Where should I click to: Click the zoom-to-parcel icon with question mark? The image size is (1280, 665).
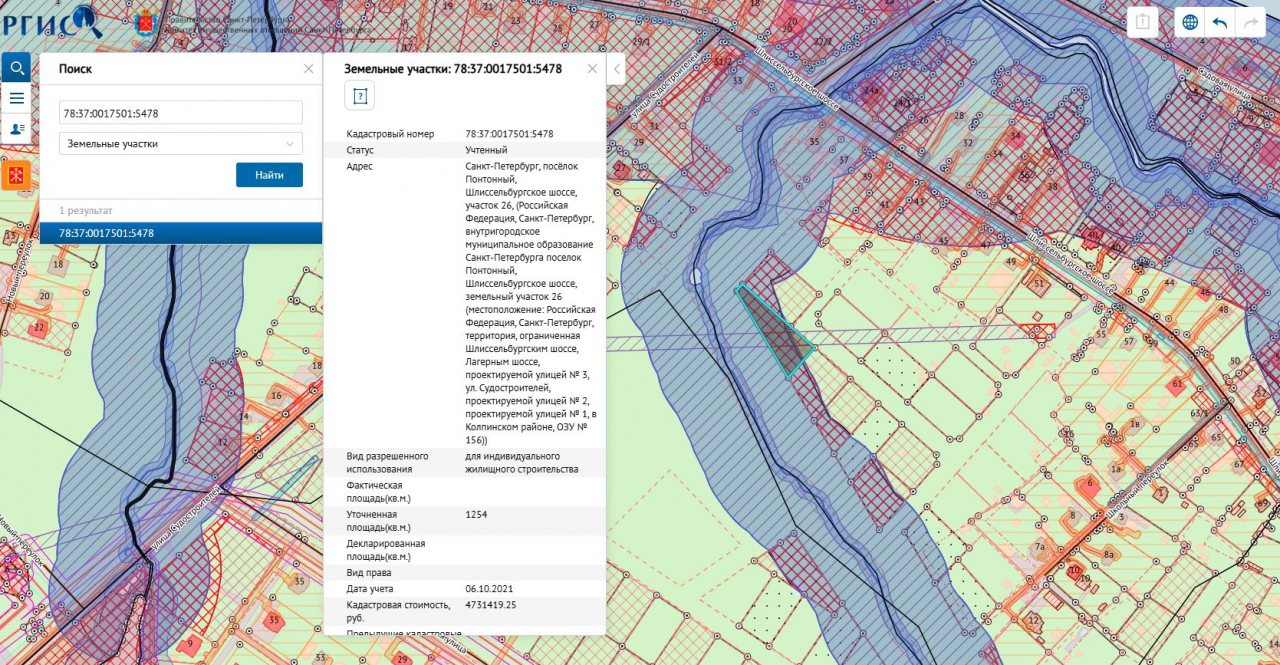[x=360, y=96]
